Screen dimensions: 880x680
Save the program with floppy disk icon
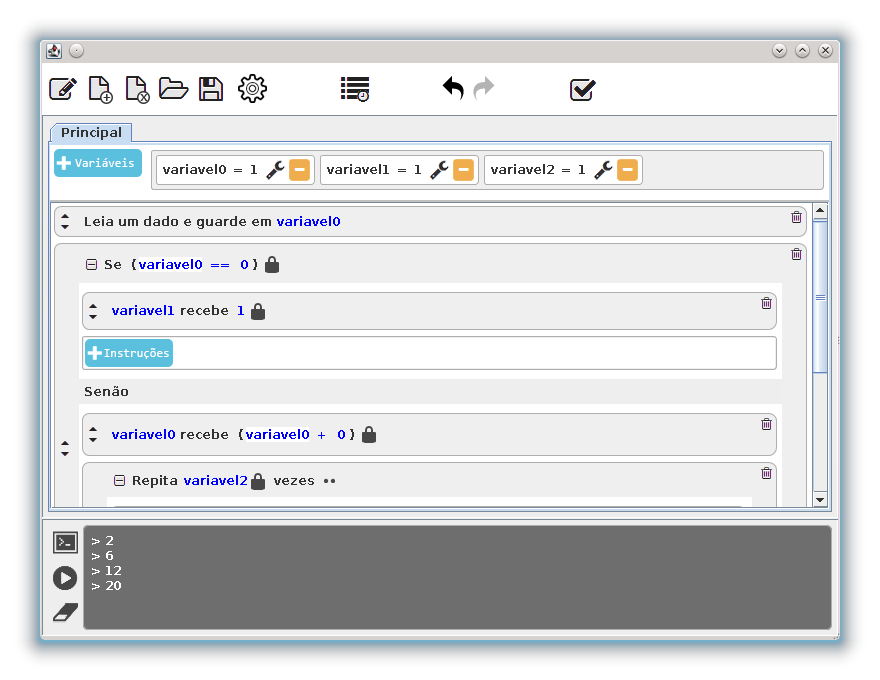(x=211, y=89)
